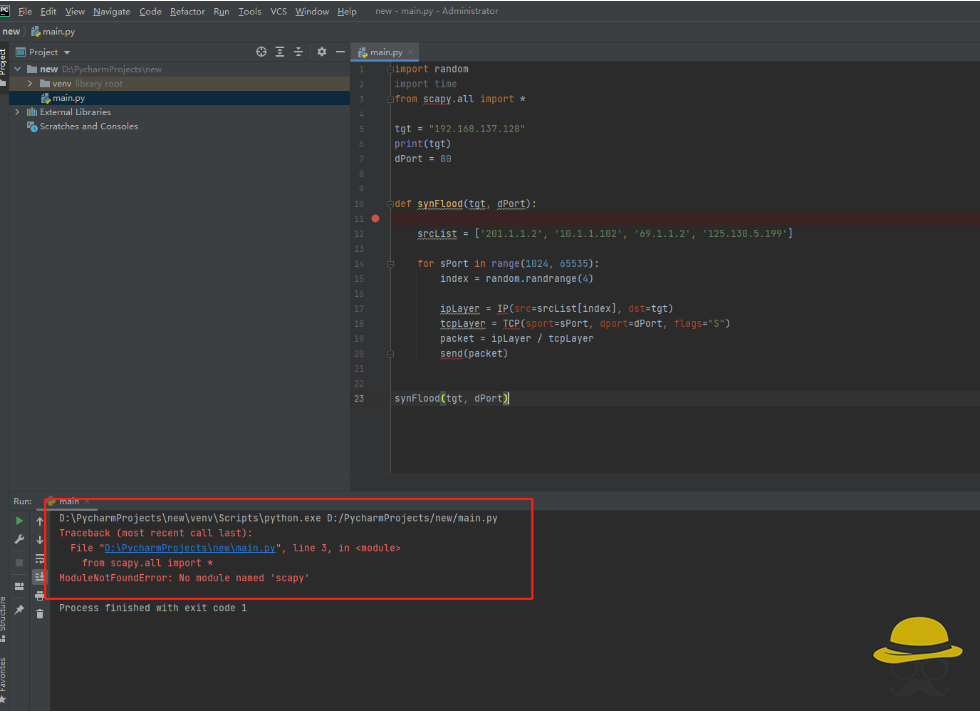Open the VCS menu
Screen dimensions: 980x712
point(279,11)
